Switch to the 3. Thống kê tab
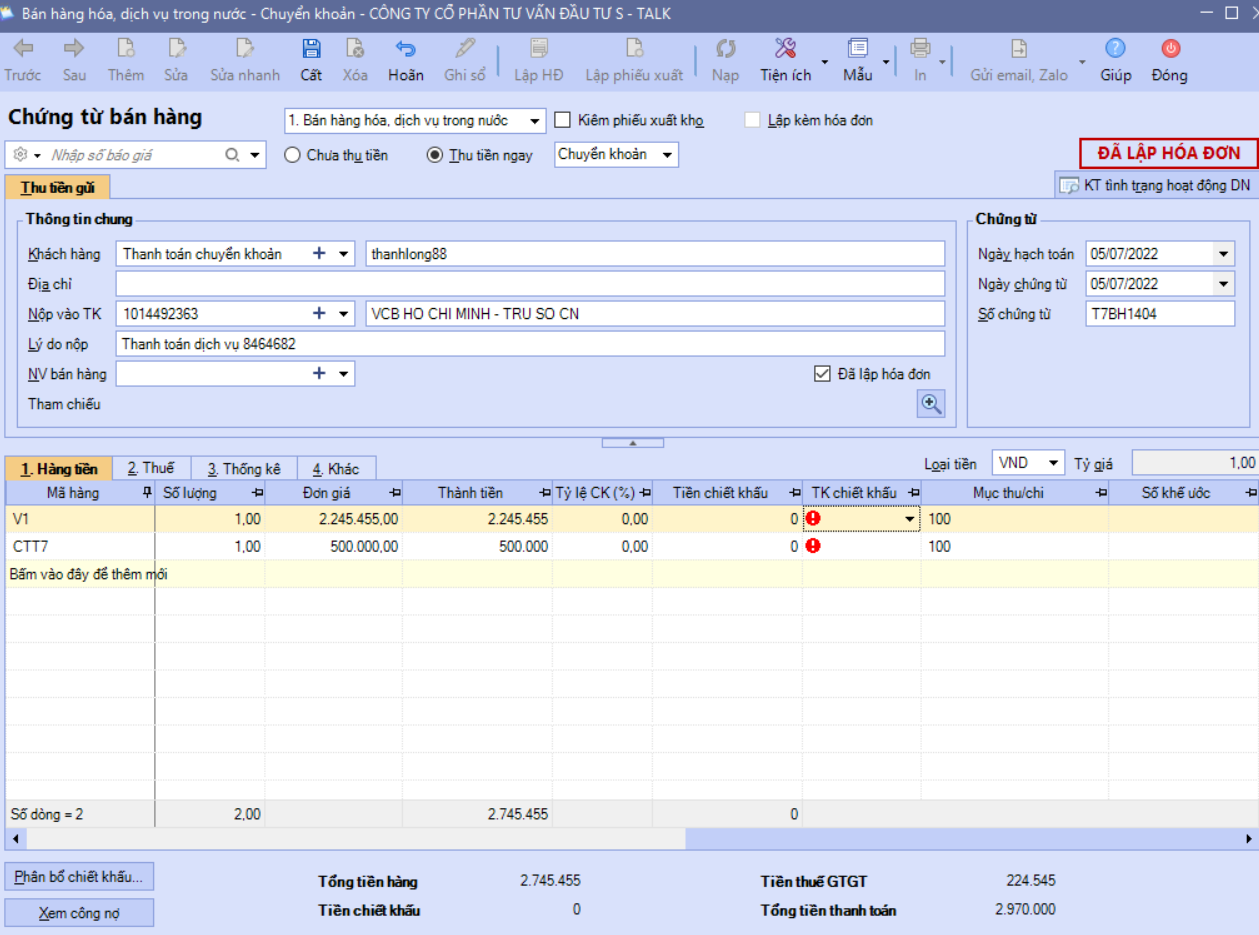Screen dimensions: 1259x935 tap(244, 468)
